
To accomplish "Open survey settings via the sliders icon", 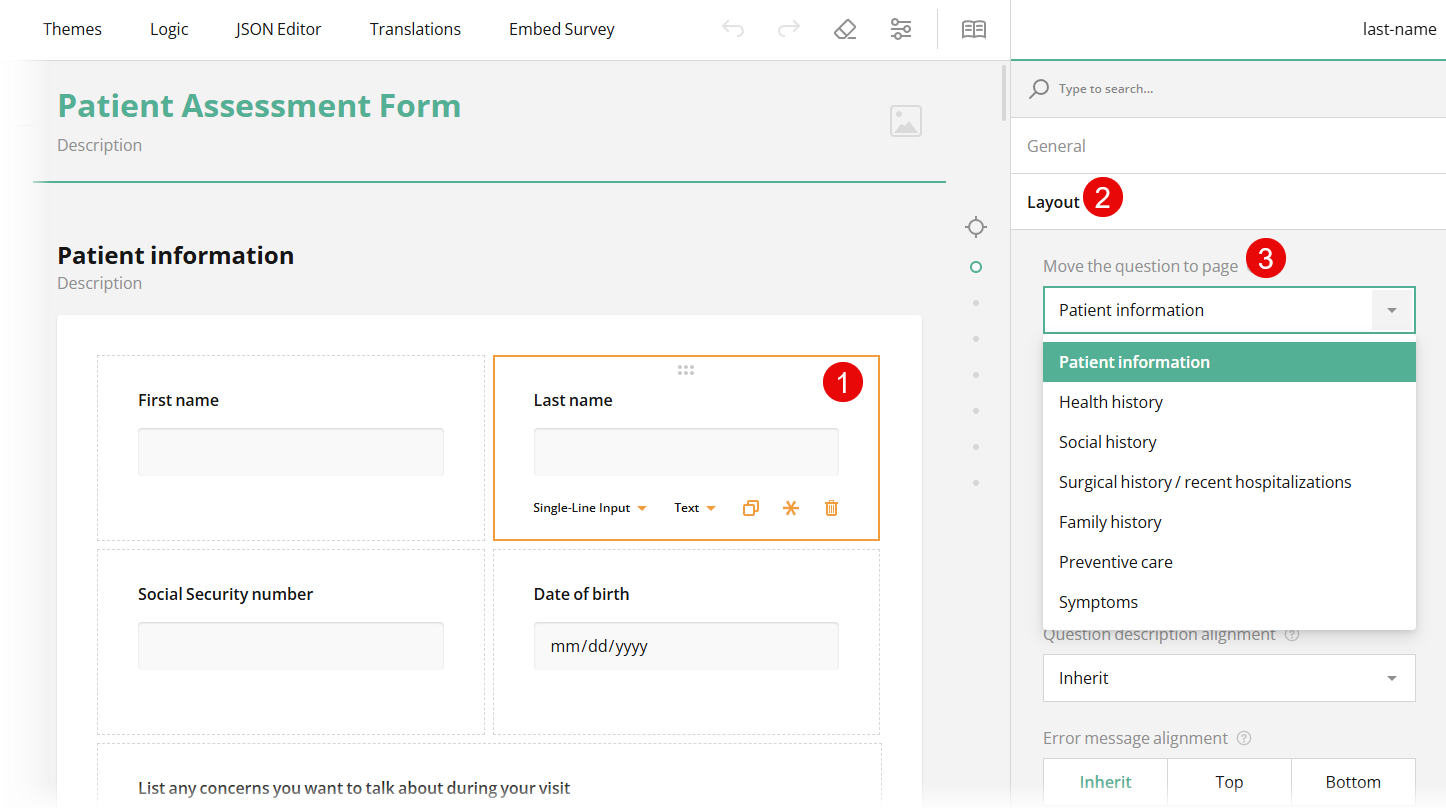I will click(x=901, y=29).
